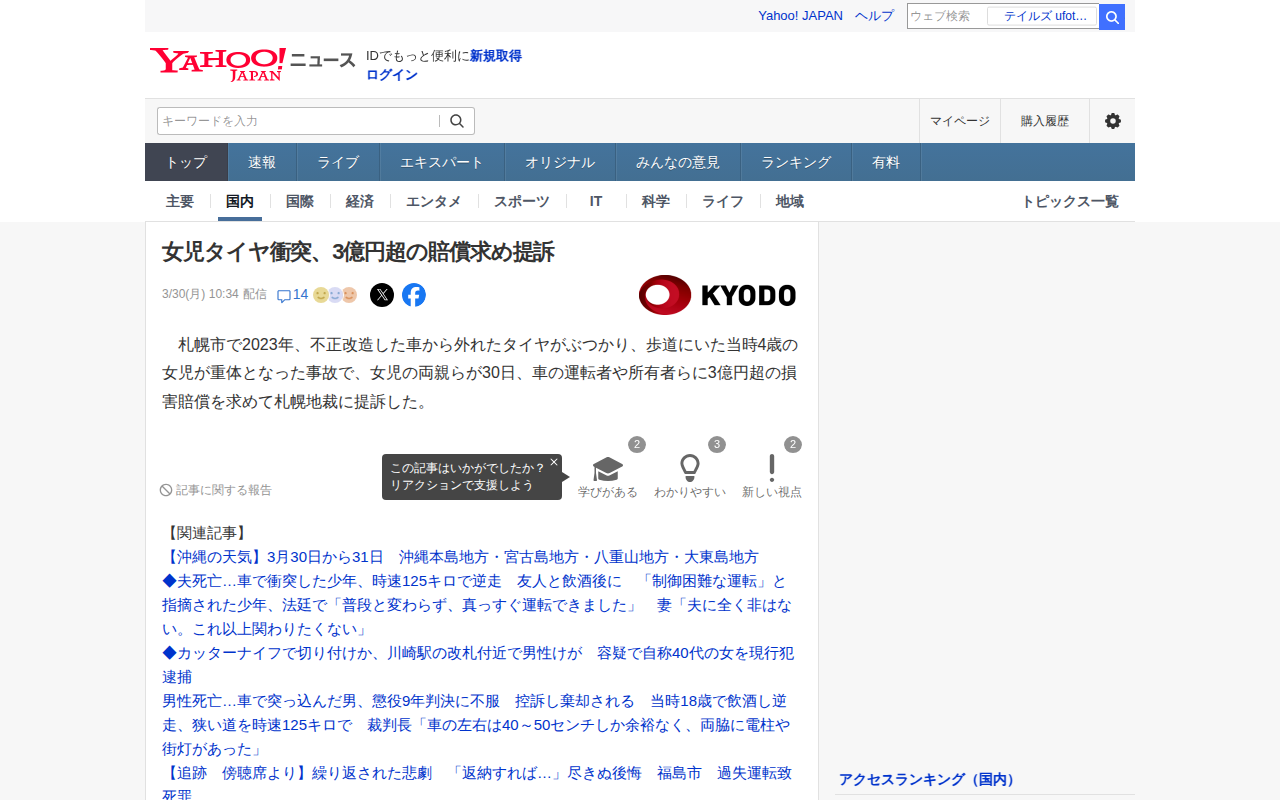Switch to the 国際 category

(x=300, y=201)
